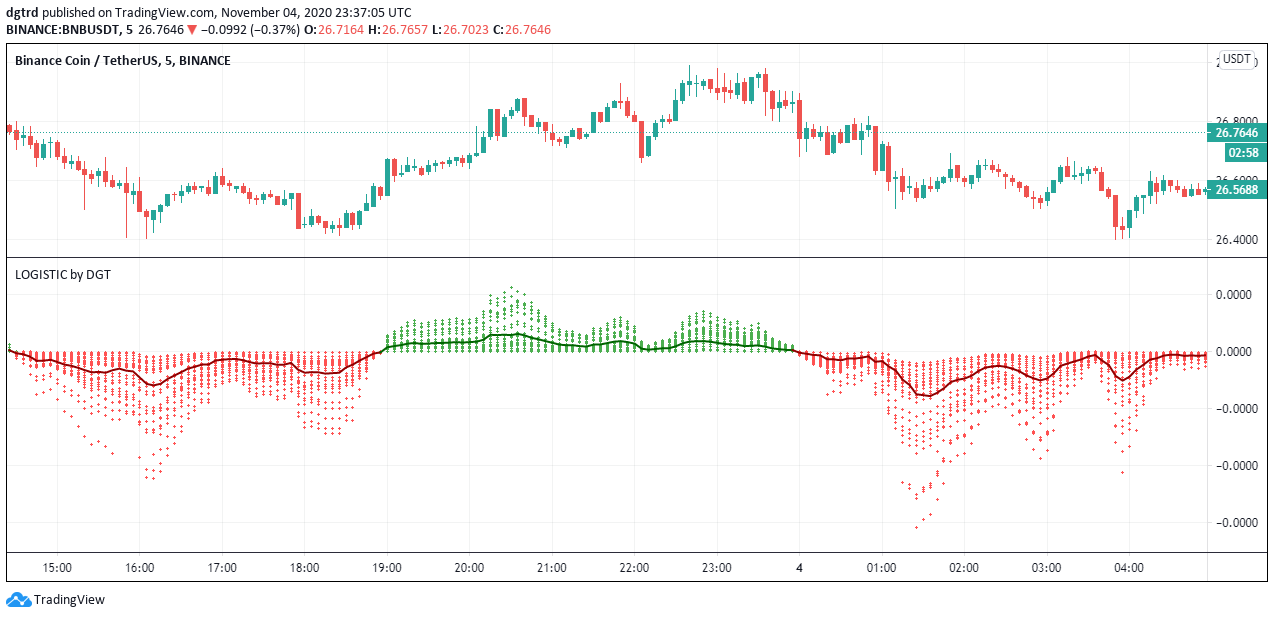The width and height of the screenshot is (1274, 618).
Task: Click the date marker 4 on time axis
Action: click(x=800, y=568)
